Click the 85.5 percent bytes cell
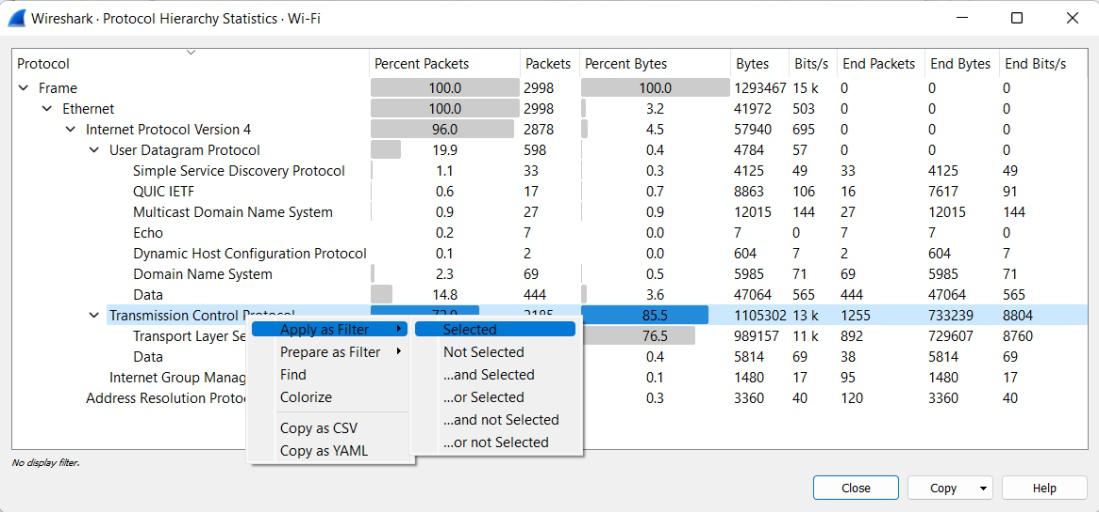The image size is (1099, 512). point(655,316)
